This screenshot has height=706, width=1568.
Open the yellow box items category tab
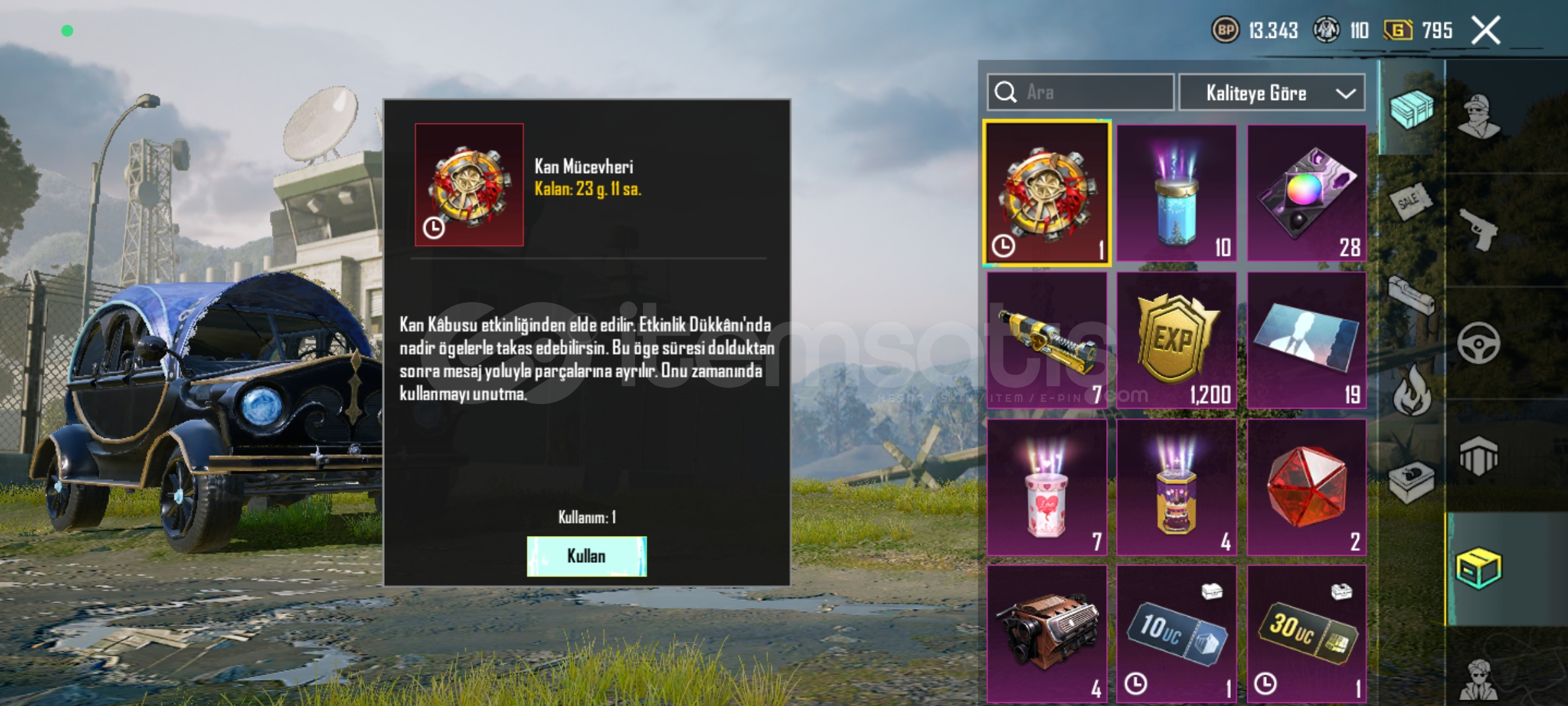coord(1479,569)
